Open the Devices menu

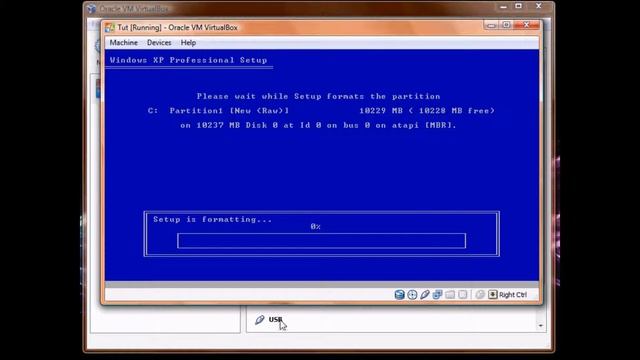(159, 42)
